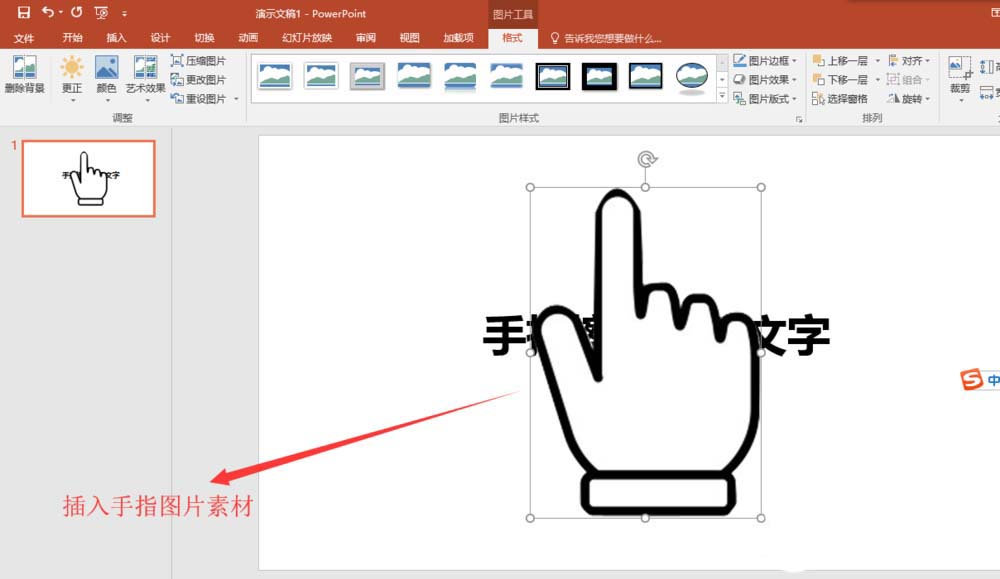Select slide 1 thumbnail in slide panel

(x=88, y=176)
